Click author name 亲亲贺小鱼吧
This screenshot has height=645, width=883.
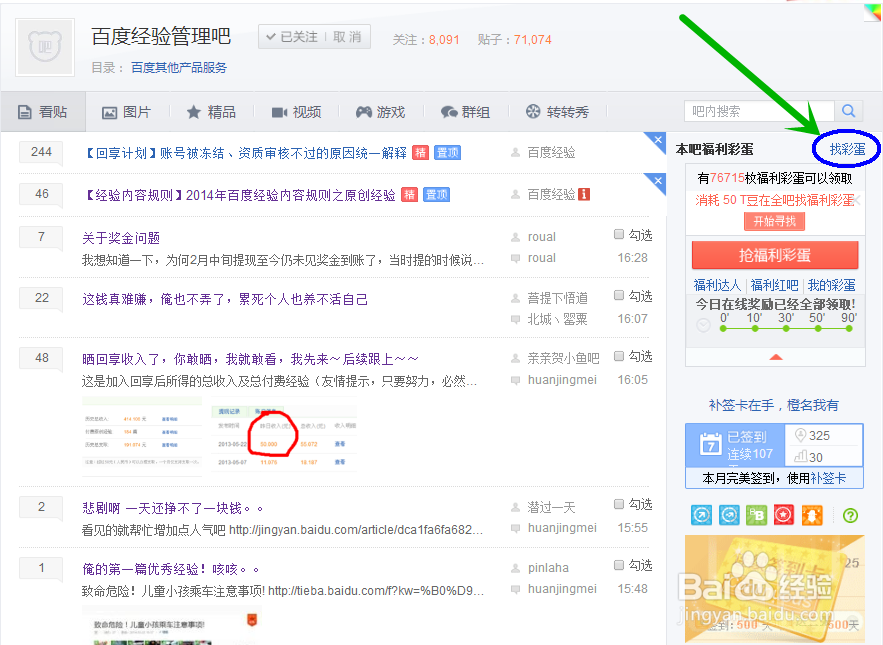563,358
